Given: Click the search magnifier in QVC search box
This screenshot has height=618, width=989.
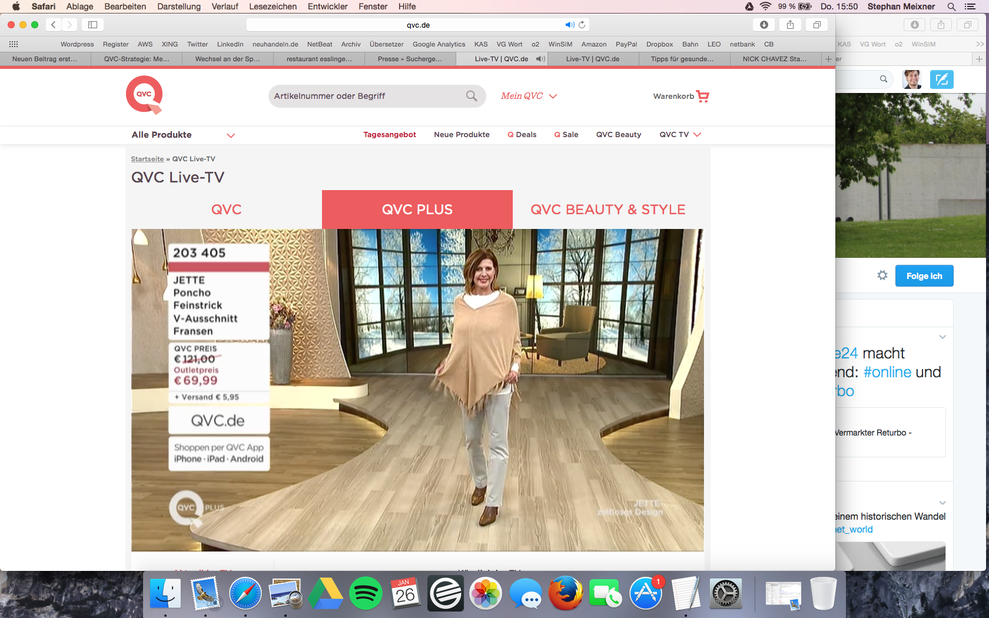Looking at the screenshot, I should [471, 96].
